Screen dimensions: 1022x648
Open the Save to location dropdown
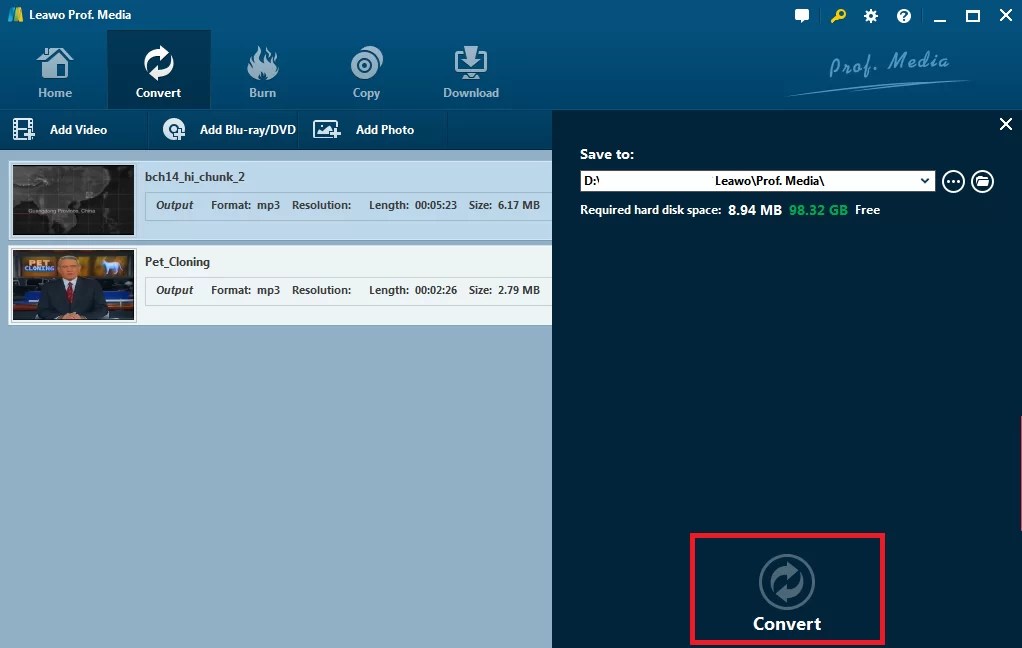[x=925, y=181]
